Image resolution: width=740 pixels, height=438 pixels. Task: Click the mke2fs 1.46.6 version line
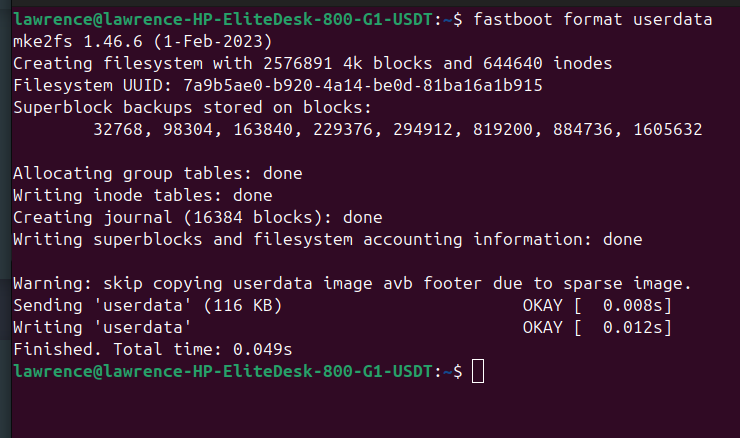[x=143, y=42]
